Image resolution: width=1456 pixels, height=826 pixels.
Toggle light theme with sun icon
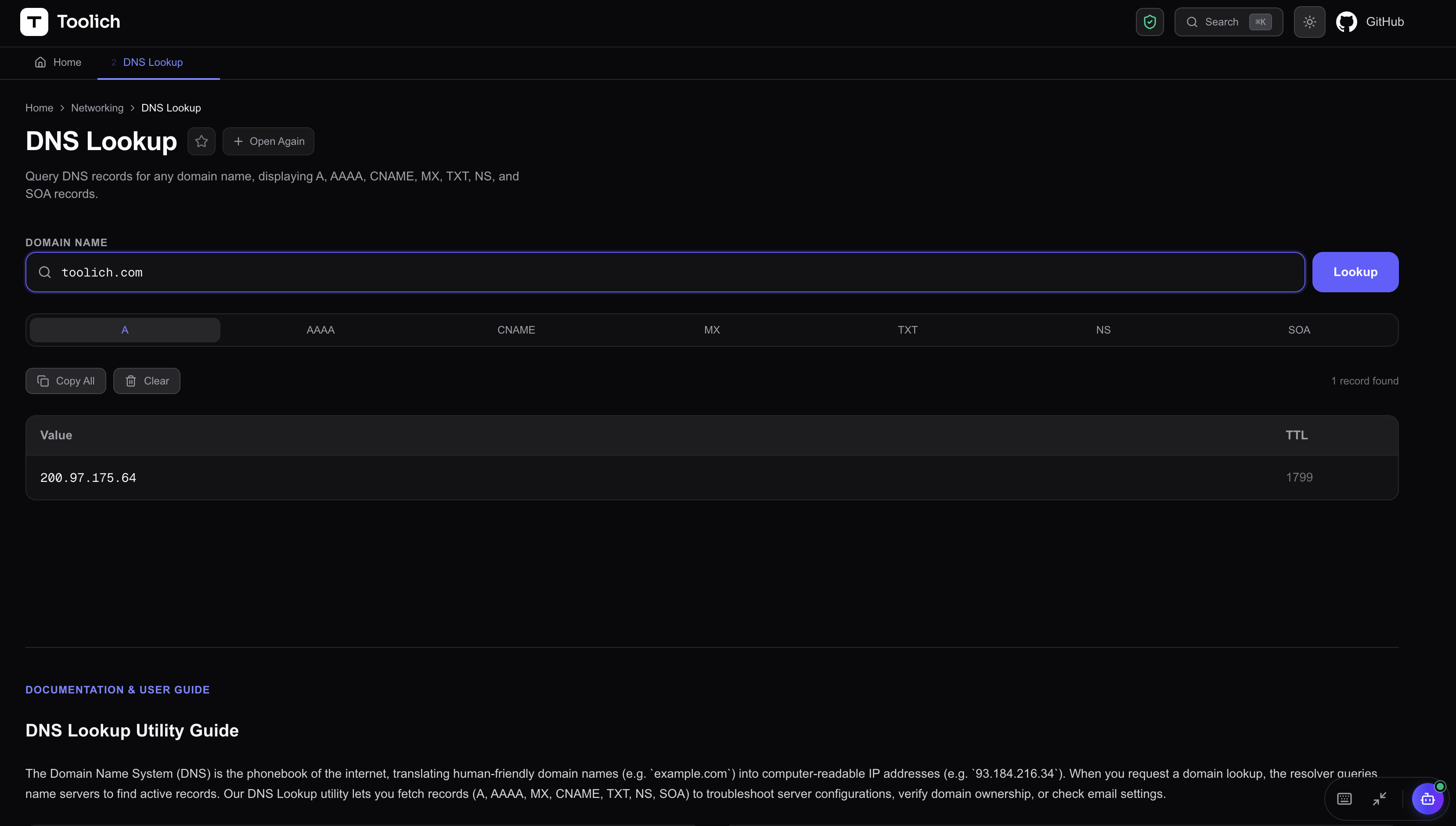[1310, 22]
